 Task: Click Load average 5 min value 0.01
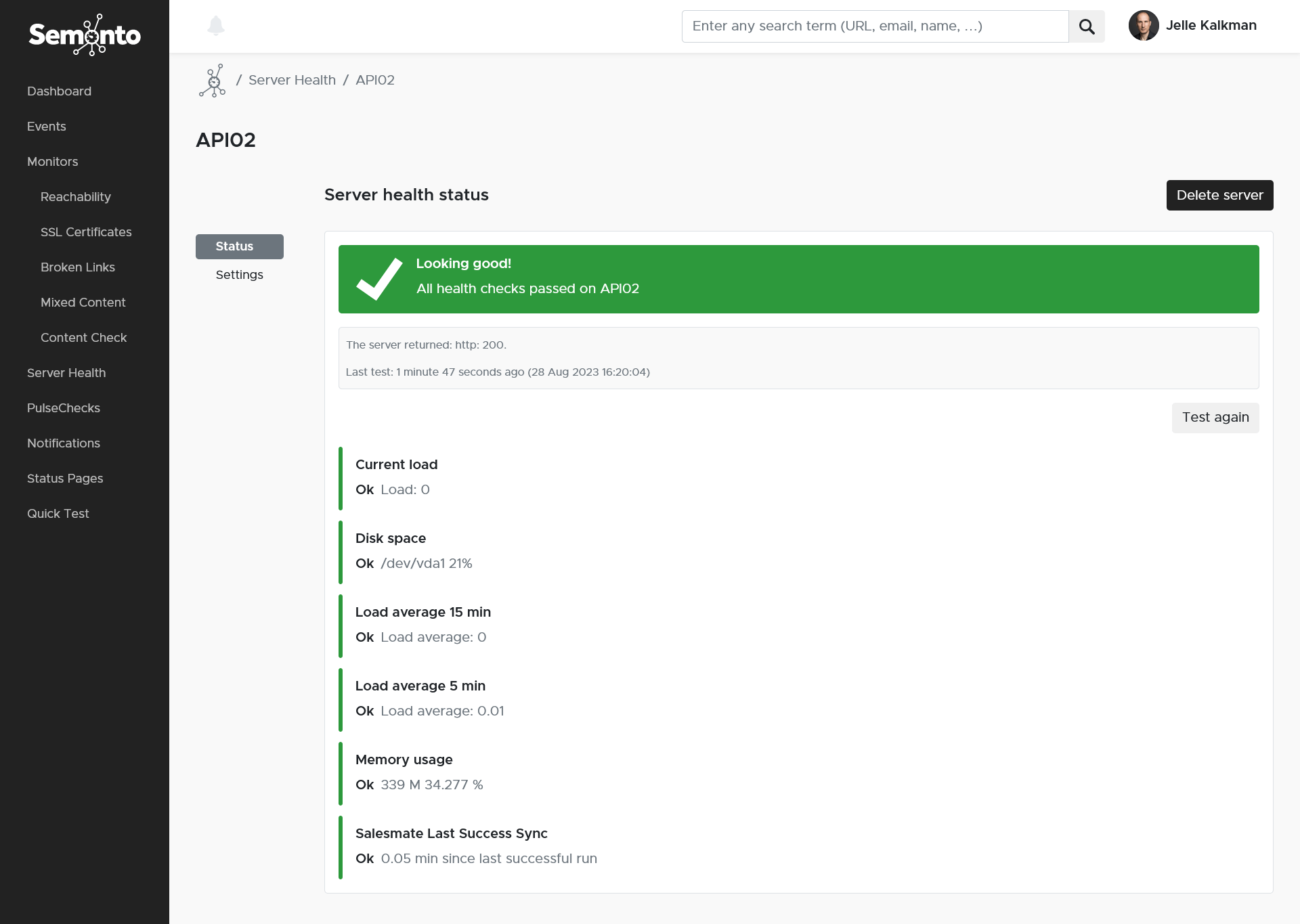pyautogui.click(x=442, y=711)
